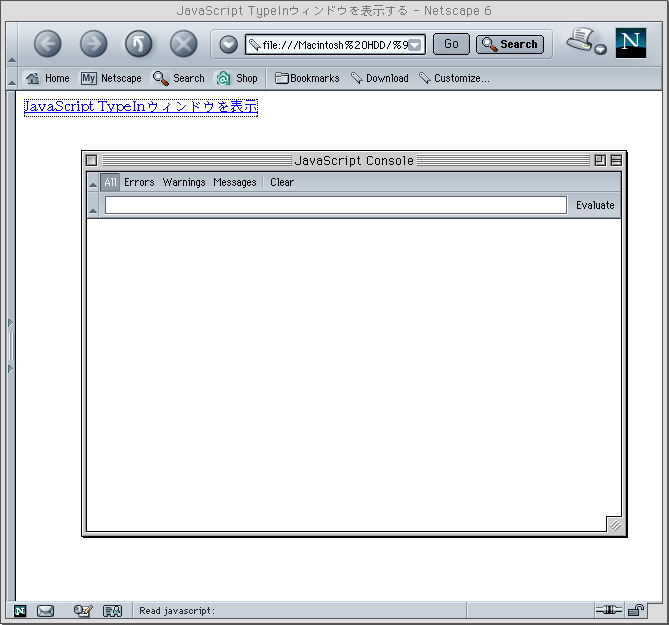
Task: Click the Back arrow navigation button
Action: click(x=47, y=44)
